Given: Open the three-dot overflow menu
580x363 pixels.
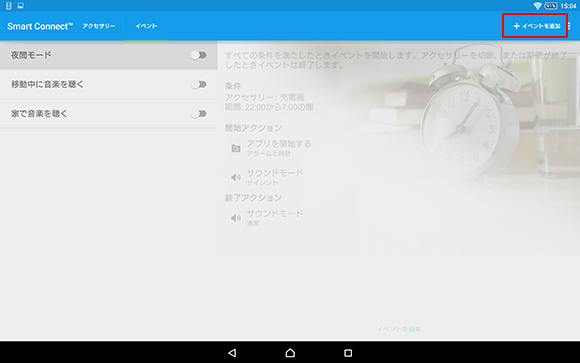Looking at the screenshot, I should 570,26.
